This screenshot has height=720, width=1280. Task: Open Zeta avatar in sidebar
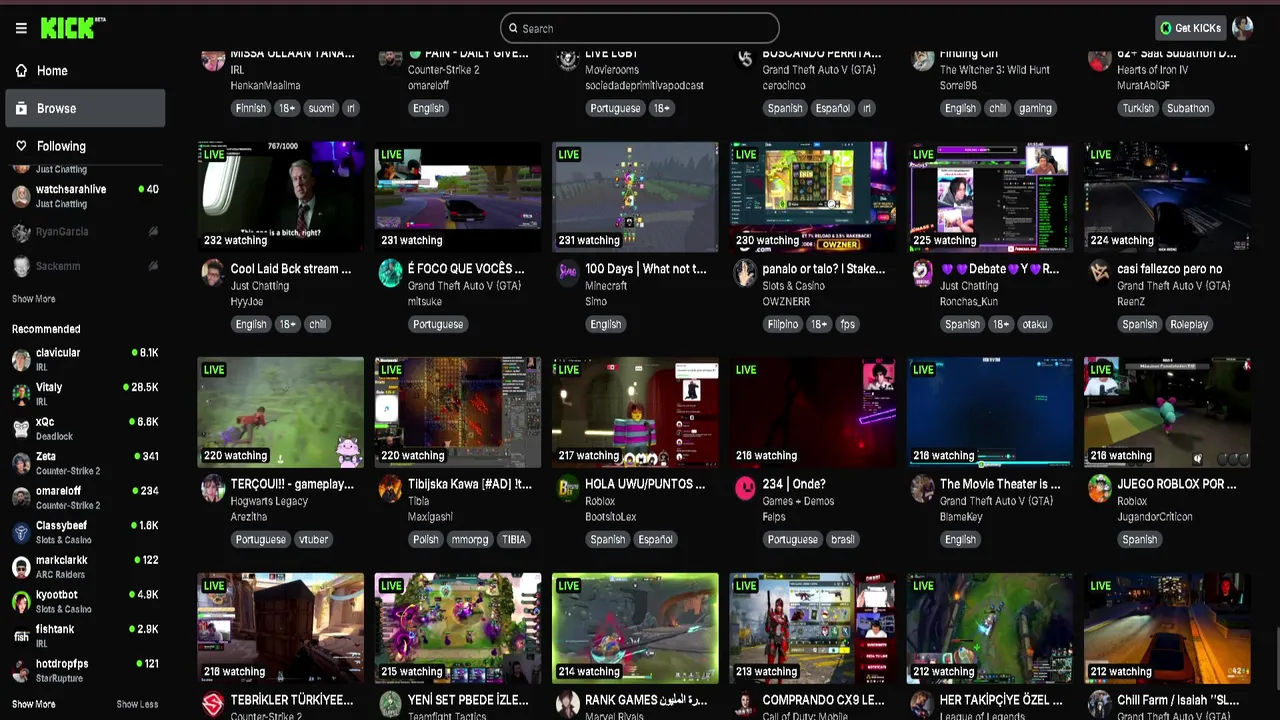21,463
